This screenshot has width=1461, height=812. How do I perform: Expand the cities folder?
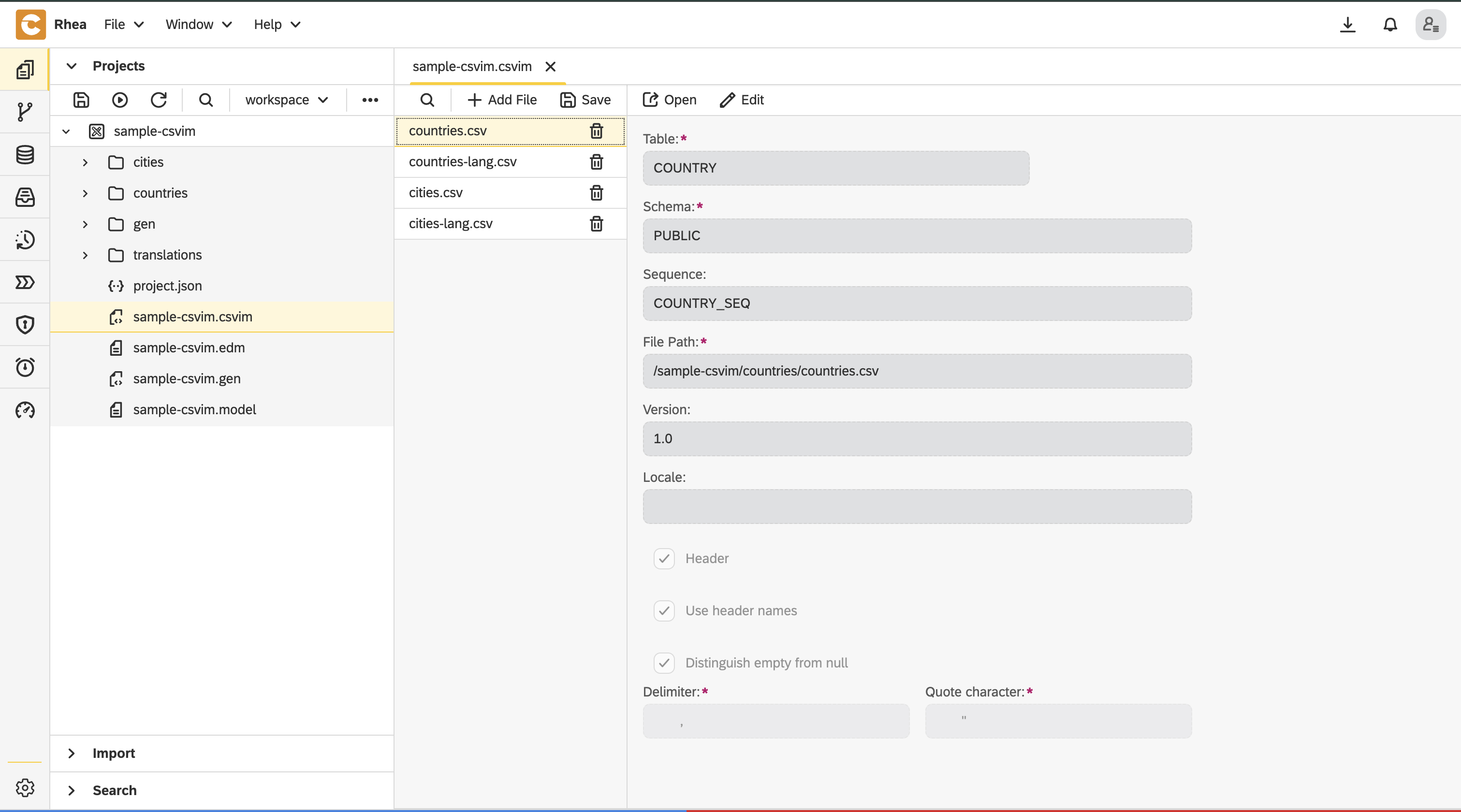85,162
